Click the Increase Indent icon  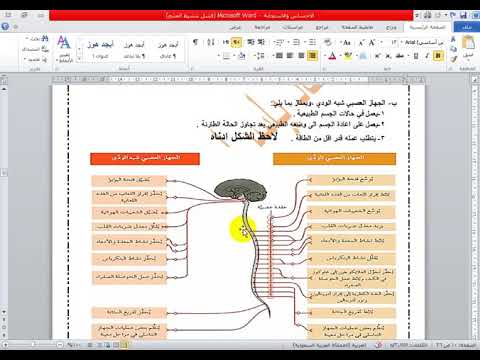point(251,42)
